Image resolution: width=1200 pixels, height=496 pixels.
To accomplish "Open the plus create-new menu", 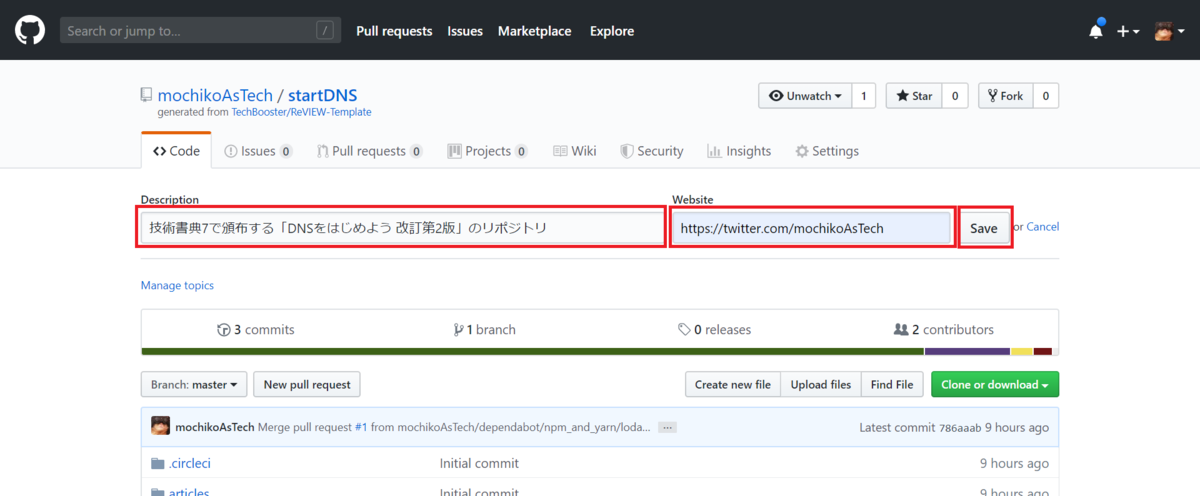I will click(x=1128, y=31).
